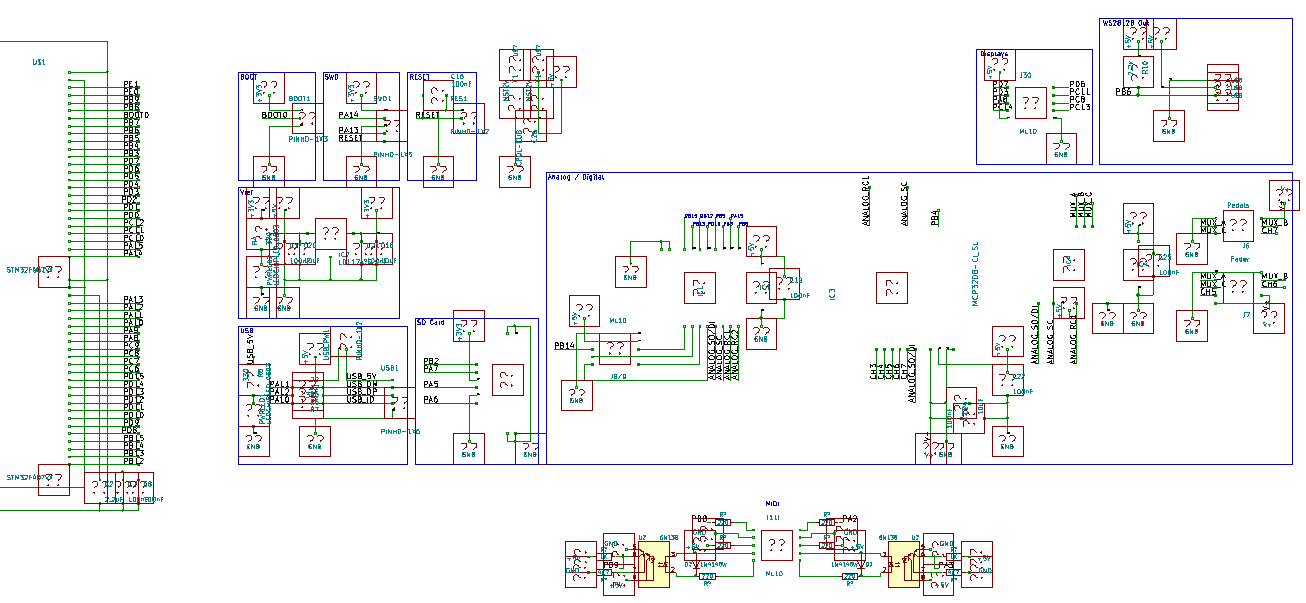Select the Pedals J6 connector symbol
The image size is (1306, 603).
click(1238, 225)
